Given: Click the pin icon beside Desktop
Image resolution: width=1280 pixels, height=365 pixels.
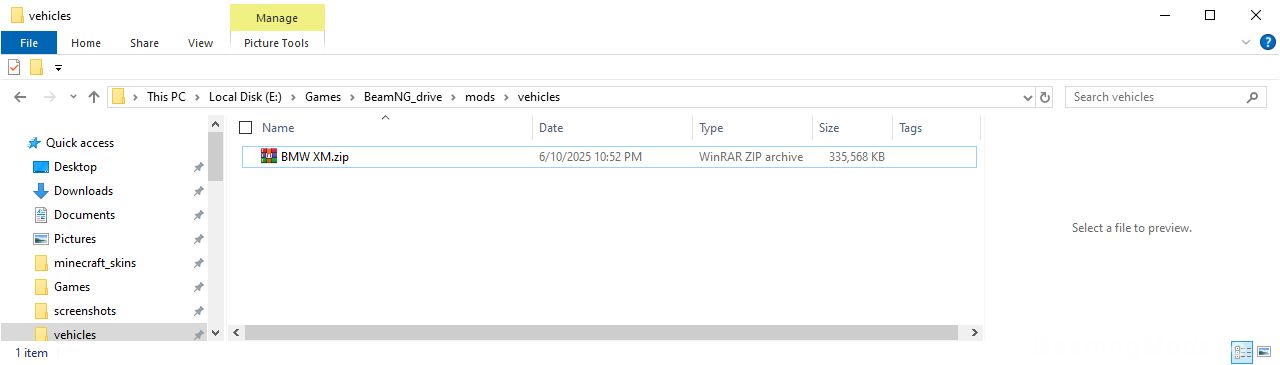Looking at the screenshot, I should (x=198, y=167).
